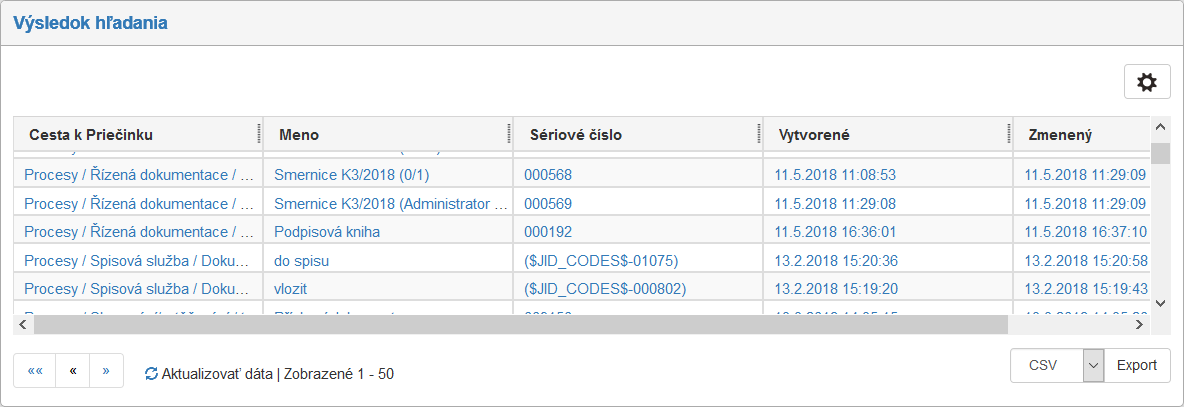Sort by Meno column header
The width and height of the screenshot is (1184, 407).
click(300, 135)
